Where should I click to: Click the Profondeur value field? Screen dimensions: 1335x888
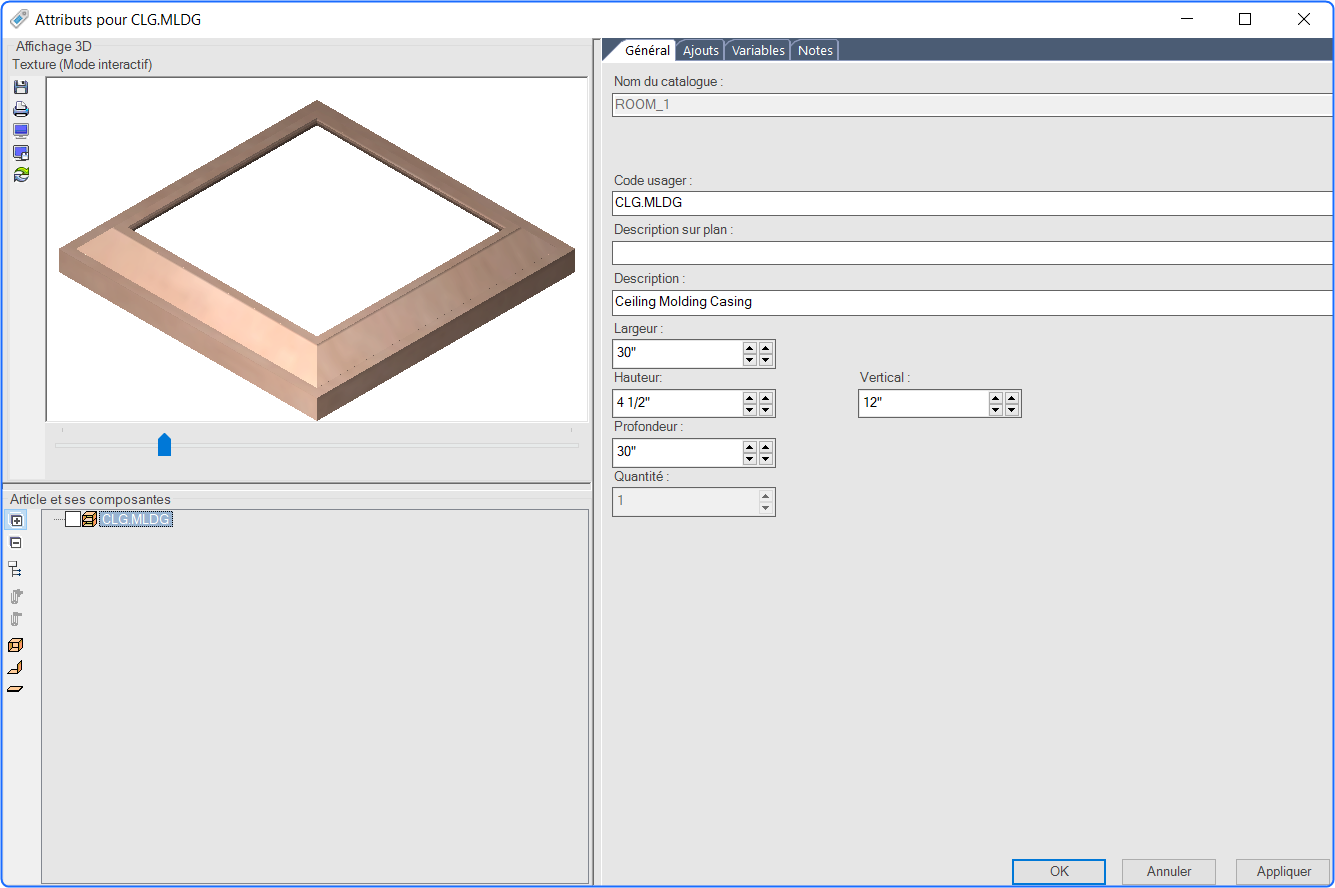[x=677, y=452]
